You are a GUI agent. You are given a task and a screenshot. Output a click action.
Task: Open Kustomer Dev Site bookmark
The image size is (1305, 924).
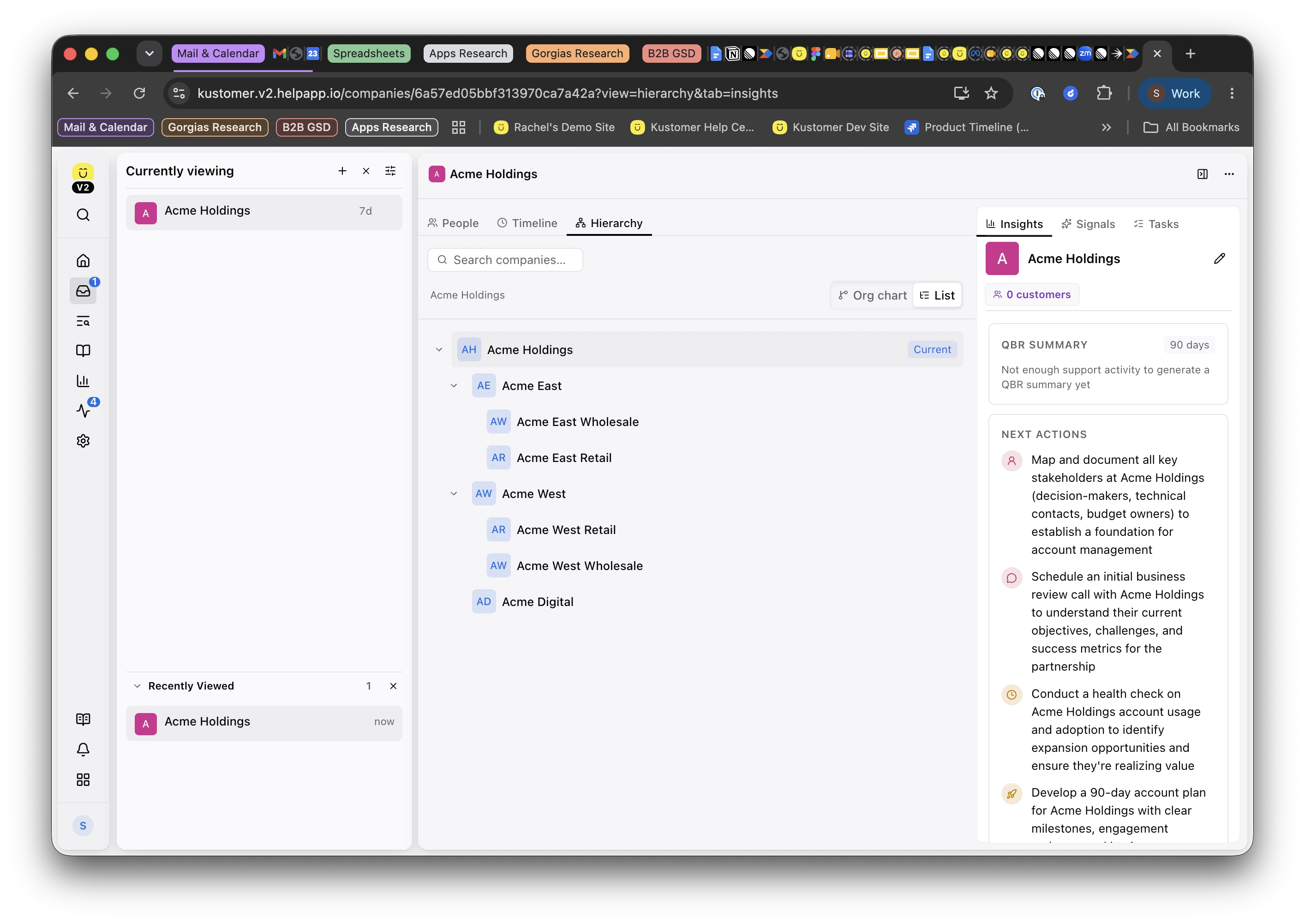[831, 127]
